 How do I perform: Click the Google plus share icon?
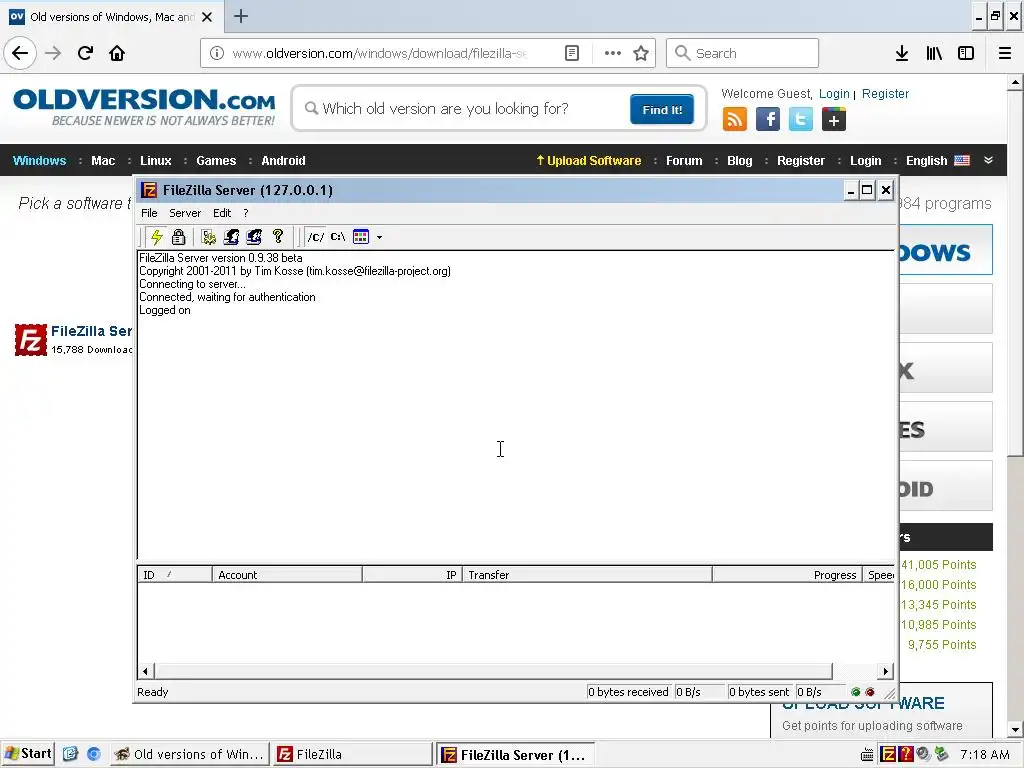834,120
